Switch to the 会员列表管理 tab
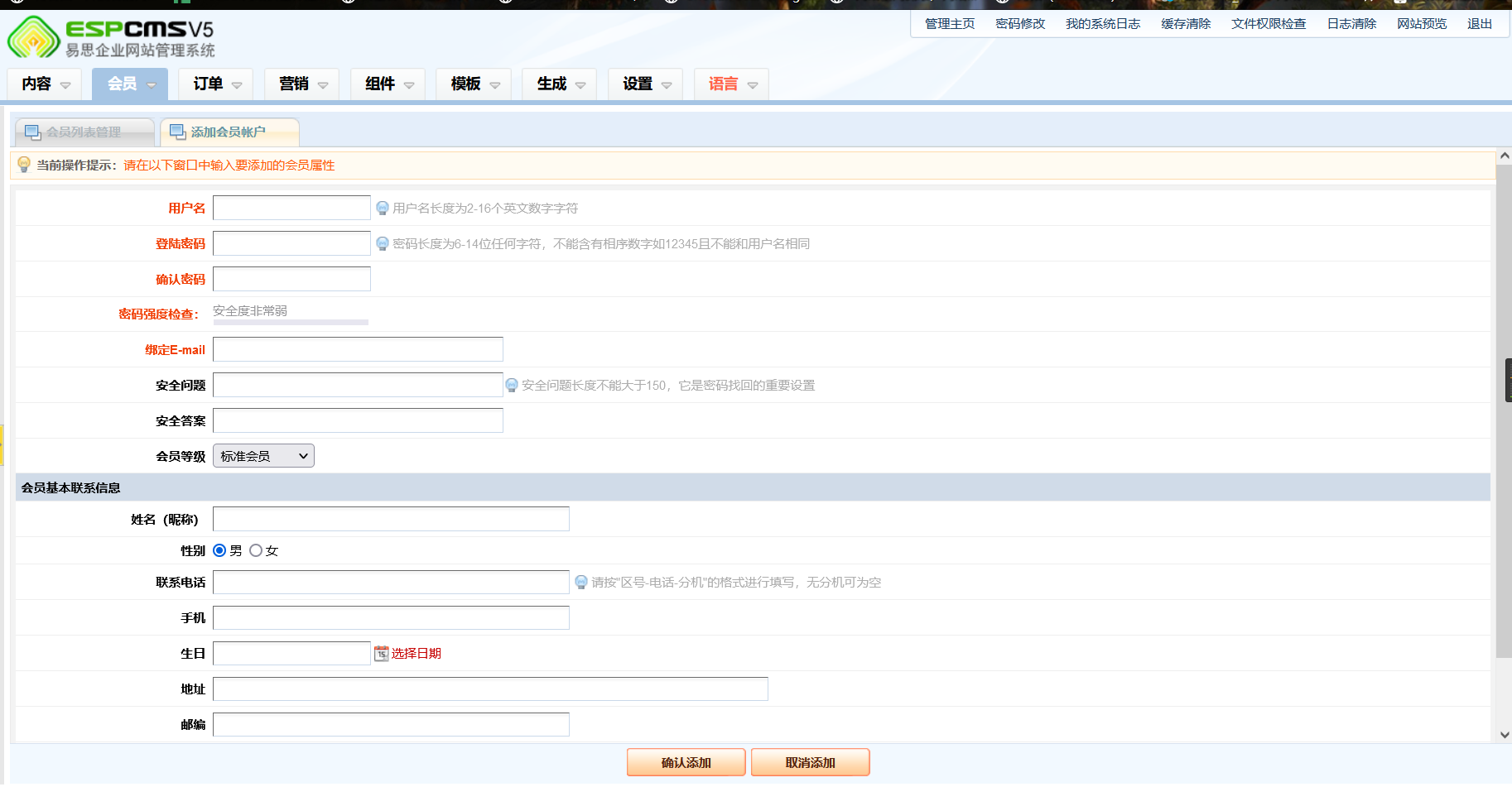 (83, 131)
